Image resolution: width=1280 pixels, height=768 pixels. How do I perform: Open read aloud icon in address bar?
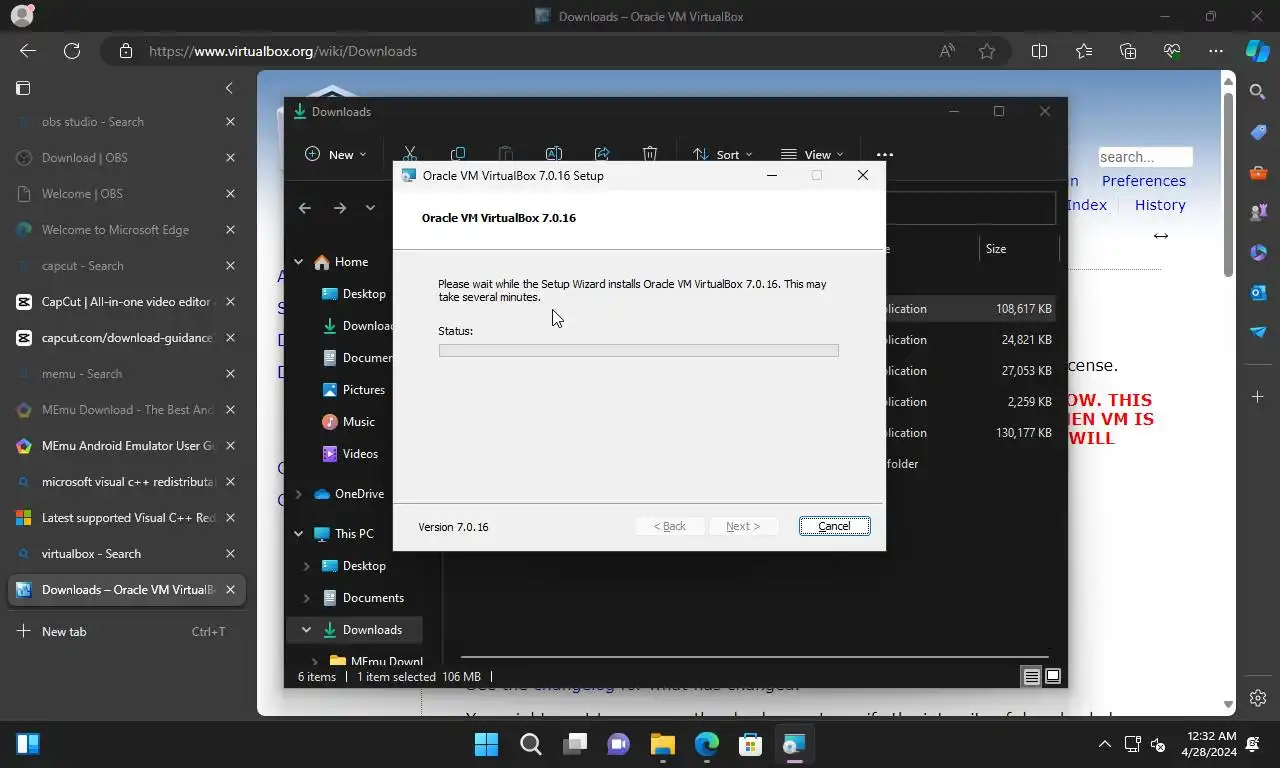pyautogui.click(x=946, y=51)
